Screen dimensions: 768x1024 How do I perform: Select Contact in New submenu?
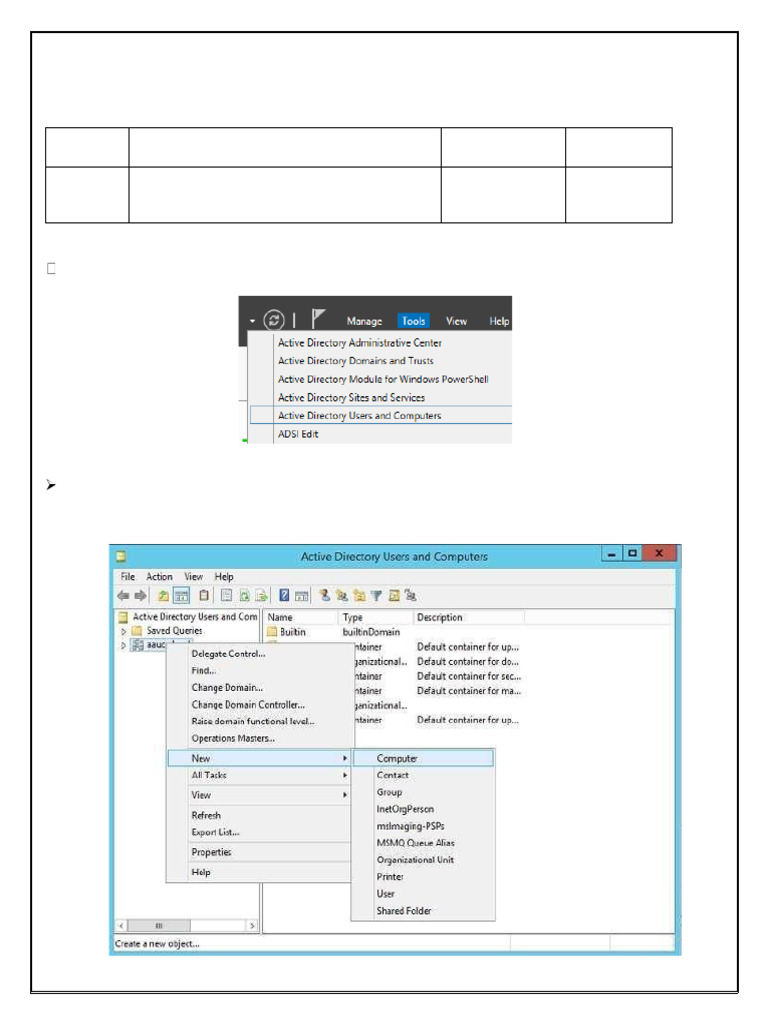click(x=392, y=775)
